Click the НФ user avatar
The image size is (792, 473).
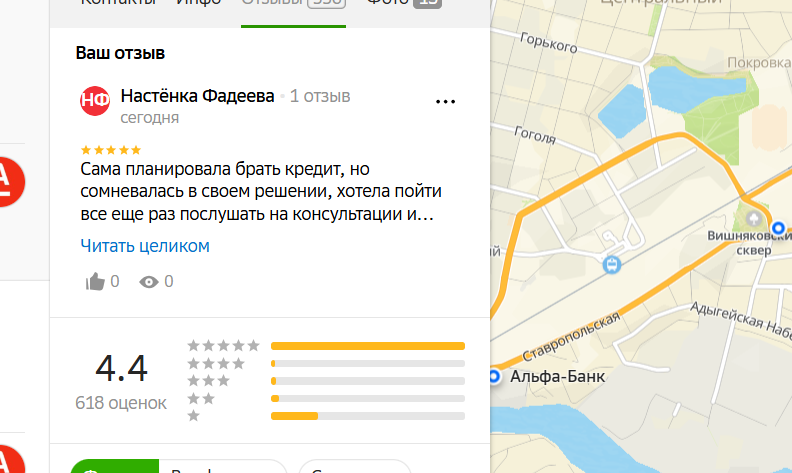95,101
